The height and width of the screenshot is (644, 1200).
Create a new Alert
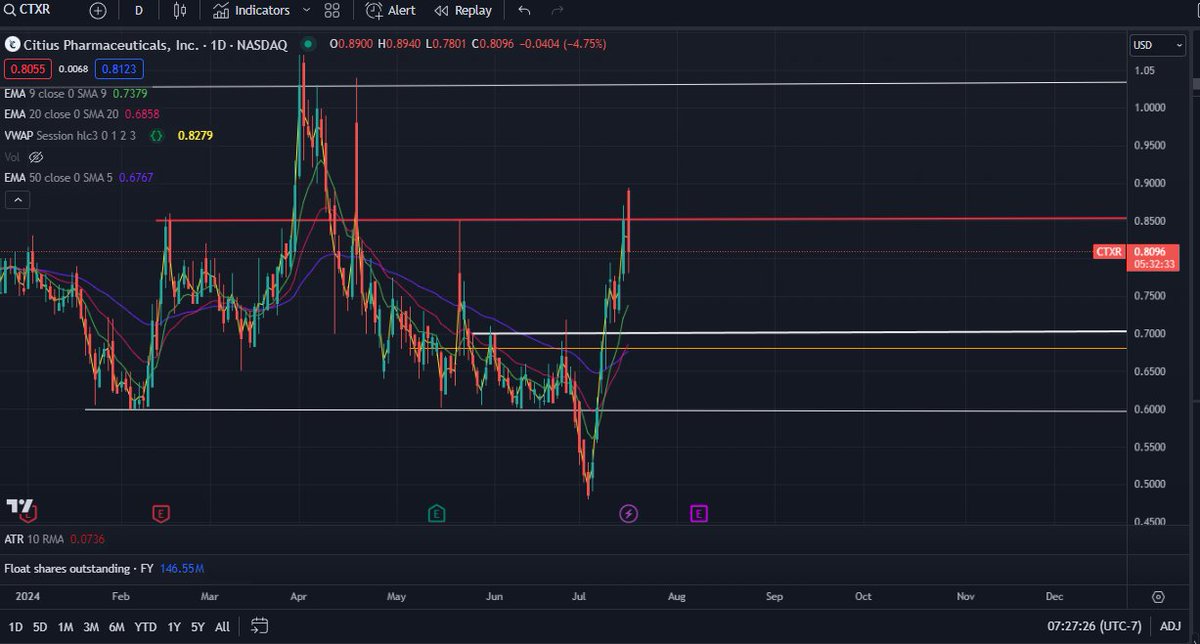pyautogui.click(x=391, y=11)
